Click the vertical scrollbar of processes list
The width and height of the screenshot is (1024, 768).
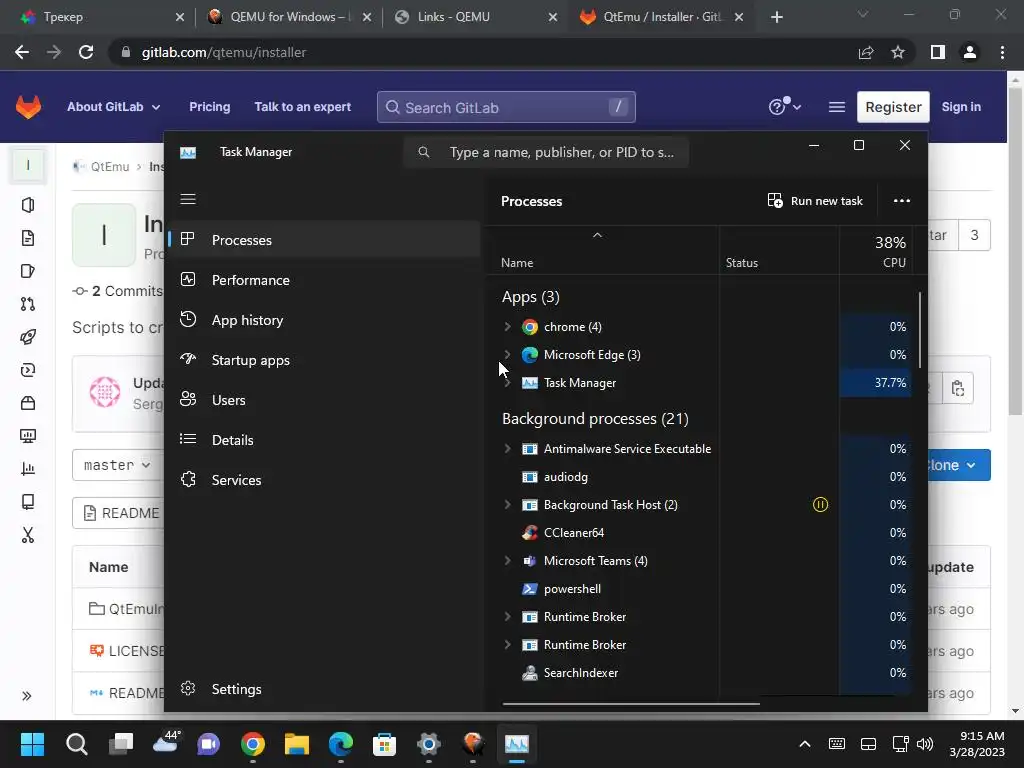(x=920, y=330)
